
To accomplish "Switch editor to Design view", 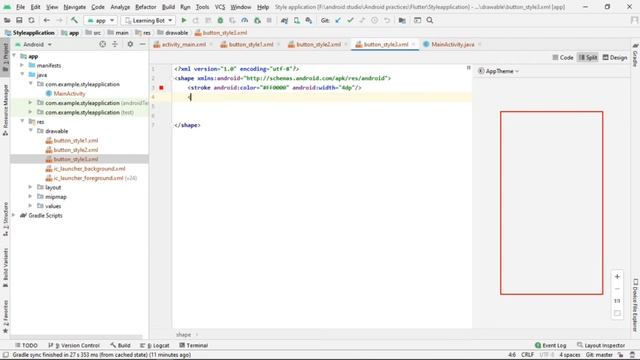I will coord(615,58).
